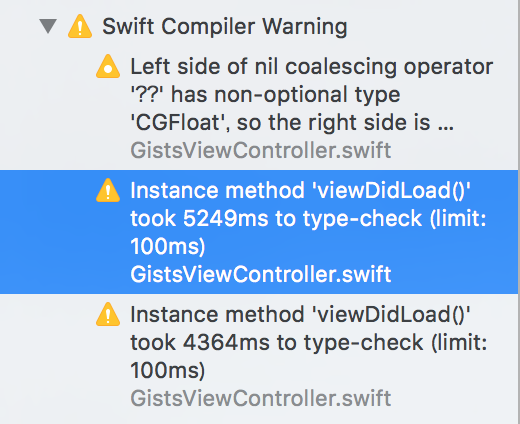Collapse the Swift Compiler Warning group triangle
Image resolution: width=520 pixels, height=424 pixels.
[48, 26]
